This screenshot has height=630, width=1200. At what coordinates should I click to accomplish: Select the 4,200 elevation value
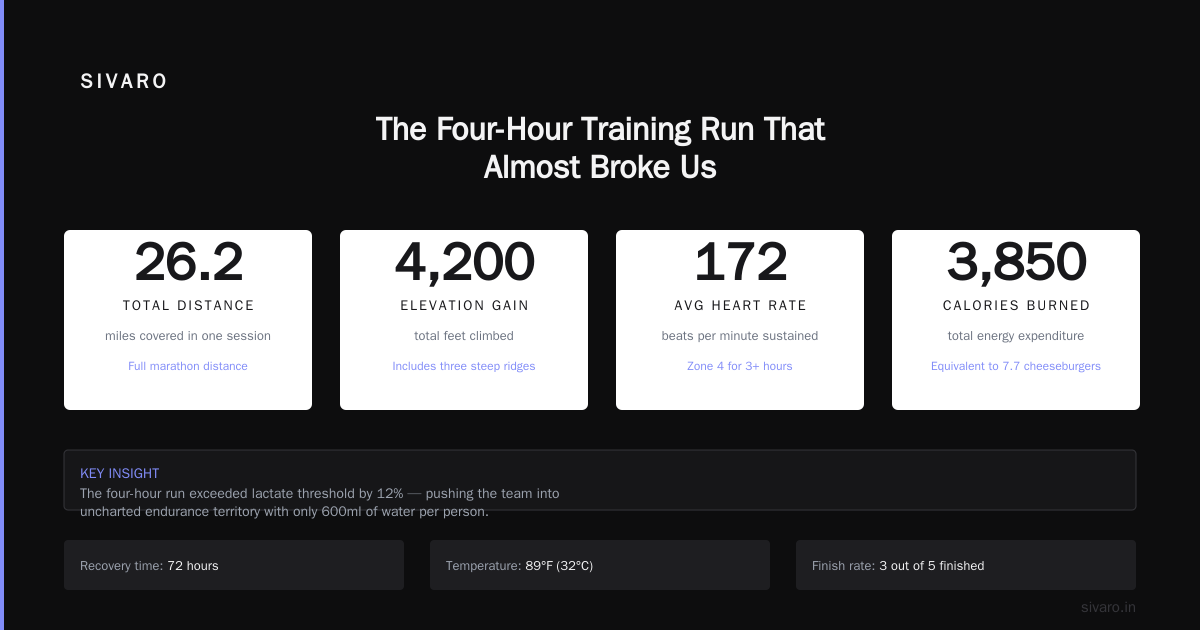464,262
